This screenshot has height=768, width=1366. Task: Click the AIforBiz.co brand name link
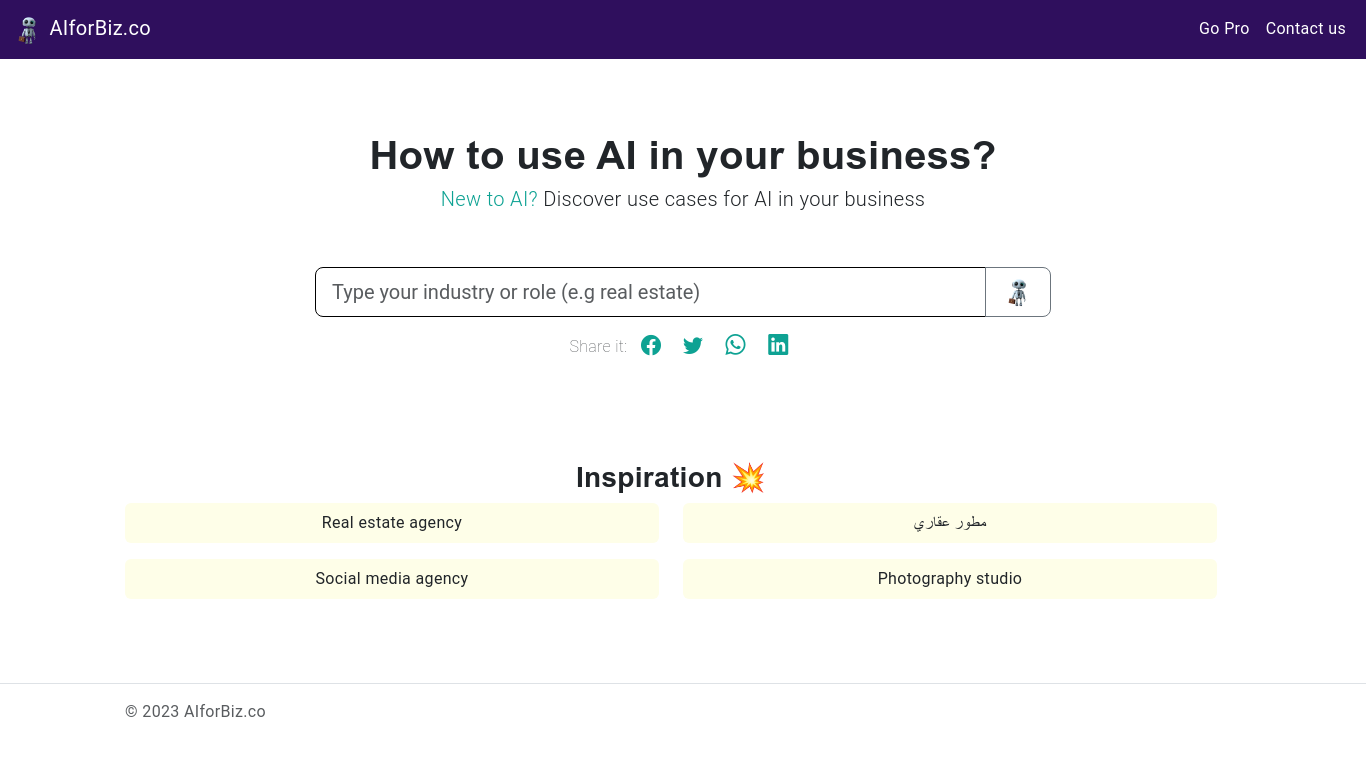pyautogui.click(x=102, y=28)
